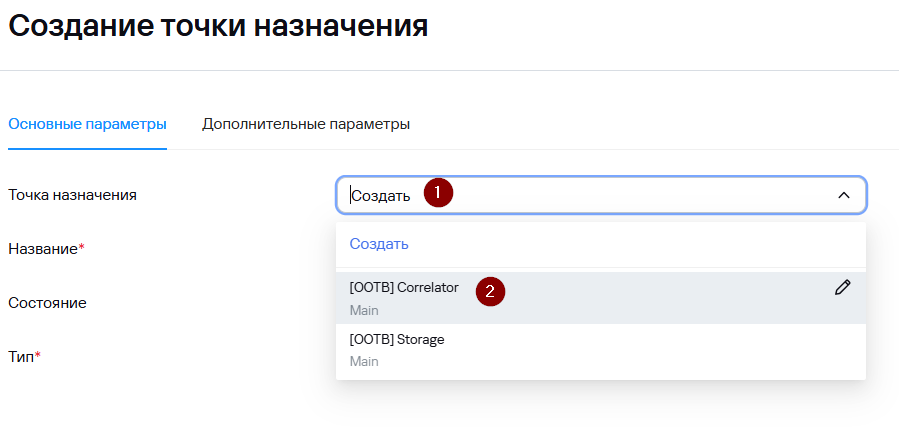Pick the [OOTB] Storage list option
899x429 pixels.
click(397, 340)
